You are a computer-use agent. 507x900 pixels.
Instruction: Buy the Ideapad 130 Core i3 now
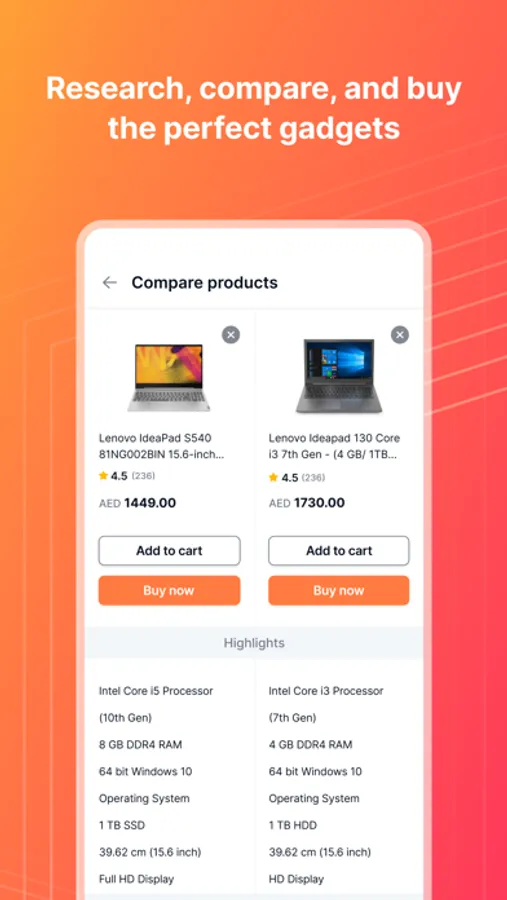coord(339,591)
